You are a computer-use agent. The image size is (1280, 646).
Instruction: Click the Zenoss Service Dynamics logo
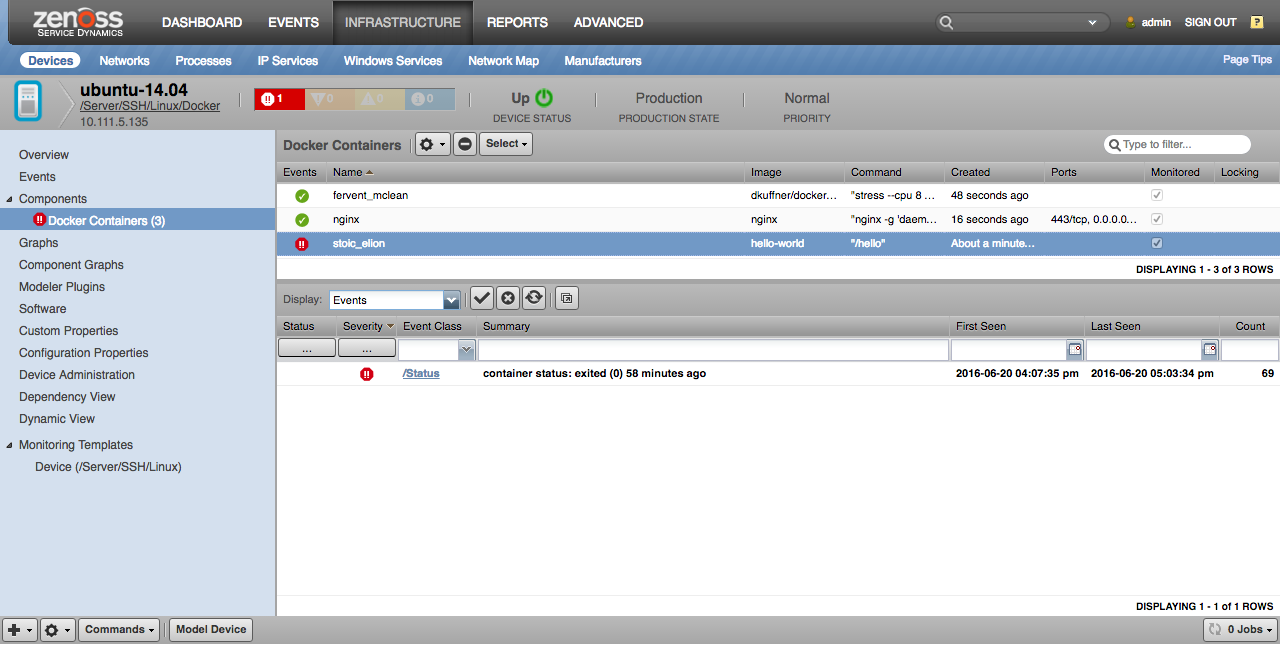[x=78, y=22]
